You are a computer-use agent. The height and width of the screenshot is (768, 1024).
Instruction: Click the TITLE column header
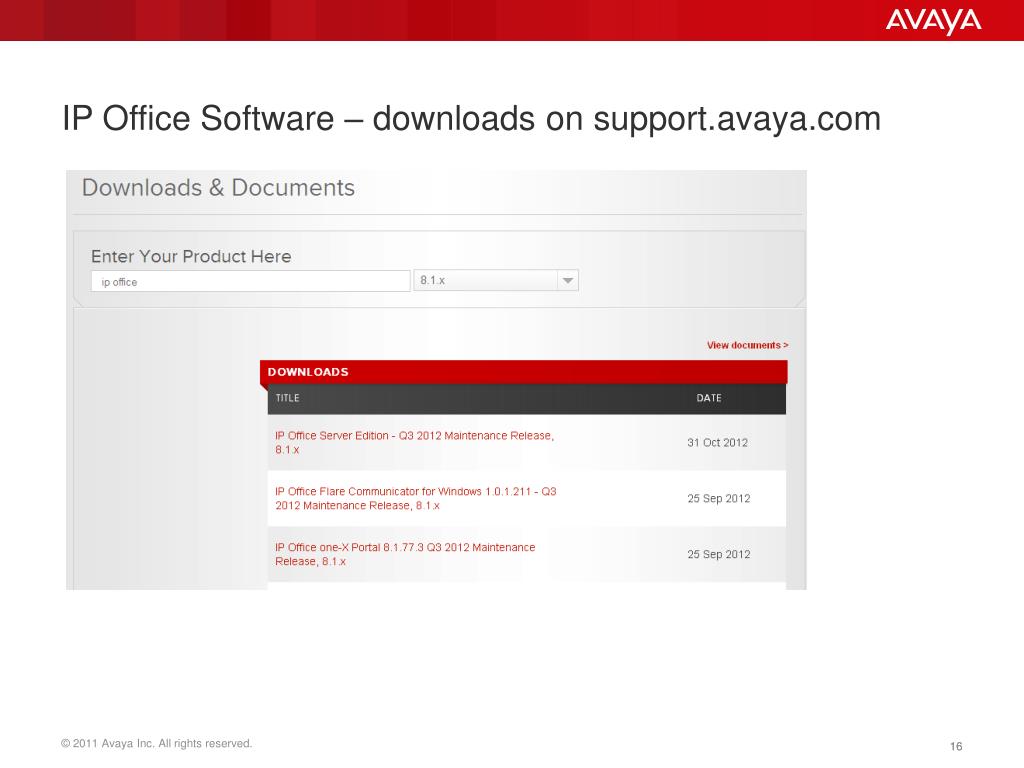[x=287, y=398]
